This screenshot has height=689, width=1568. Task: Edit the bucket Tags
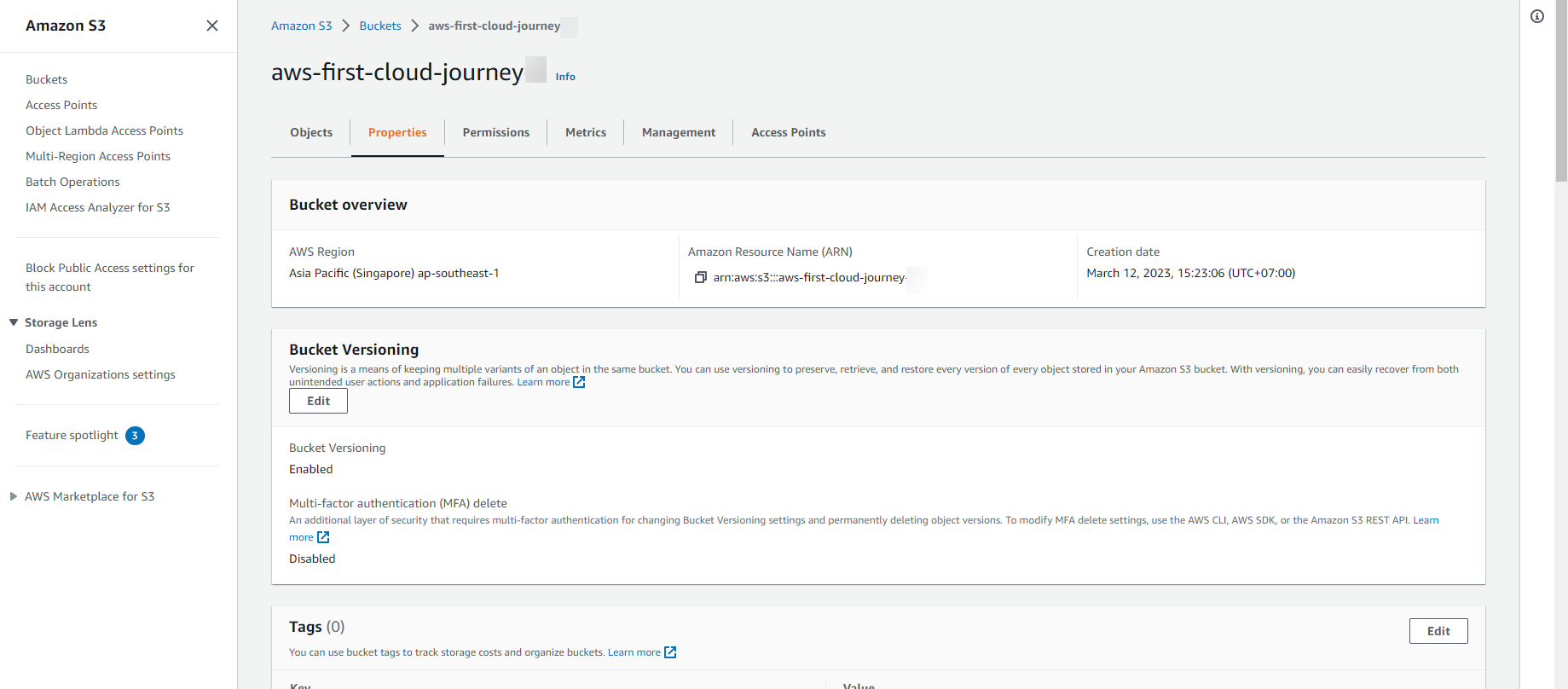(1438, 631)
